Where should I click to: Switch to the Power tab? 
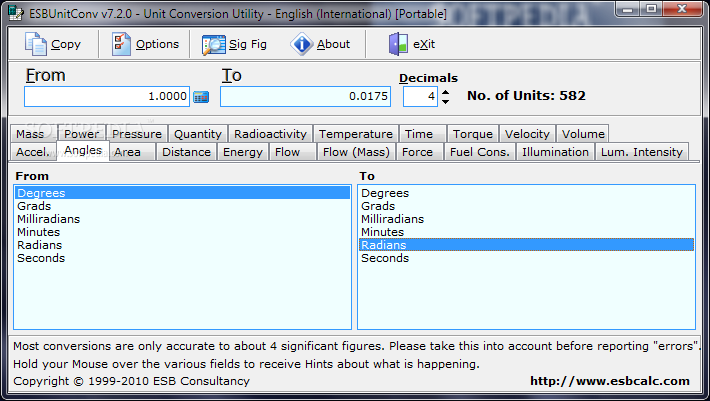tap(82, 134)
